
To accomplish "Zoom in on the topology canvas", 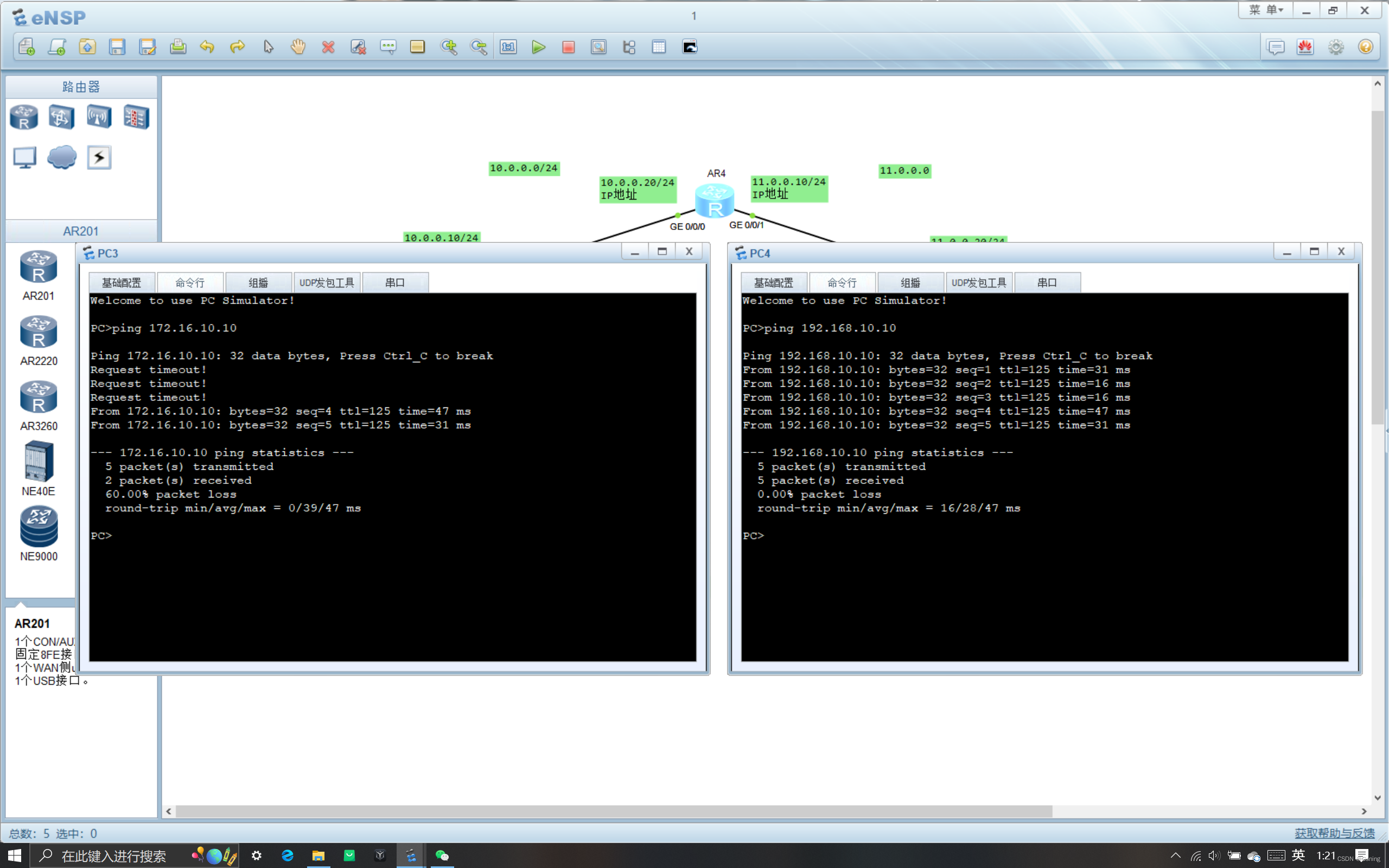I will (448, 47).
